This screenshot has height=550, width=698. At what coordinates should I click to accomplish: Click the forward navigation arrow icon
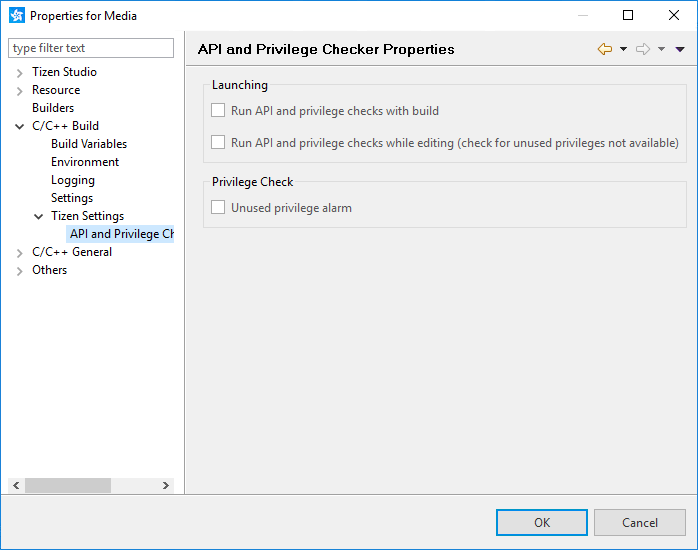coord(642,49)
